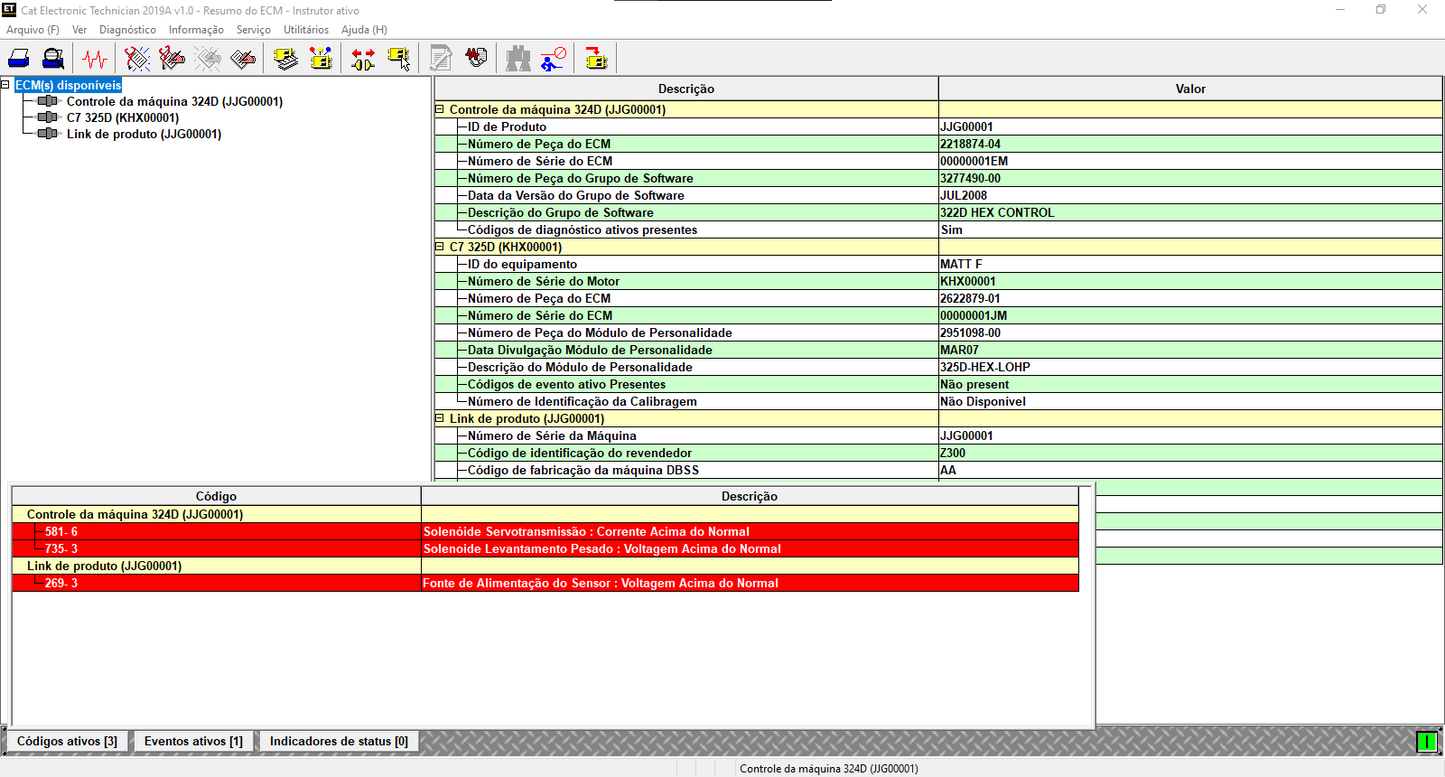This screenshot has width=1445, height=777.
Task: Open the Status Tool waveform icon
Action: tap(95, 59)
